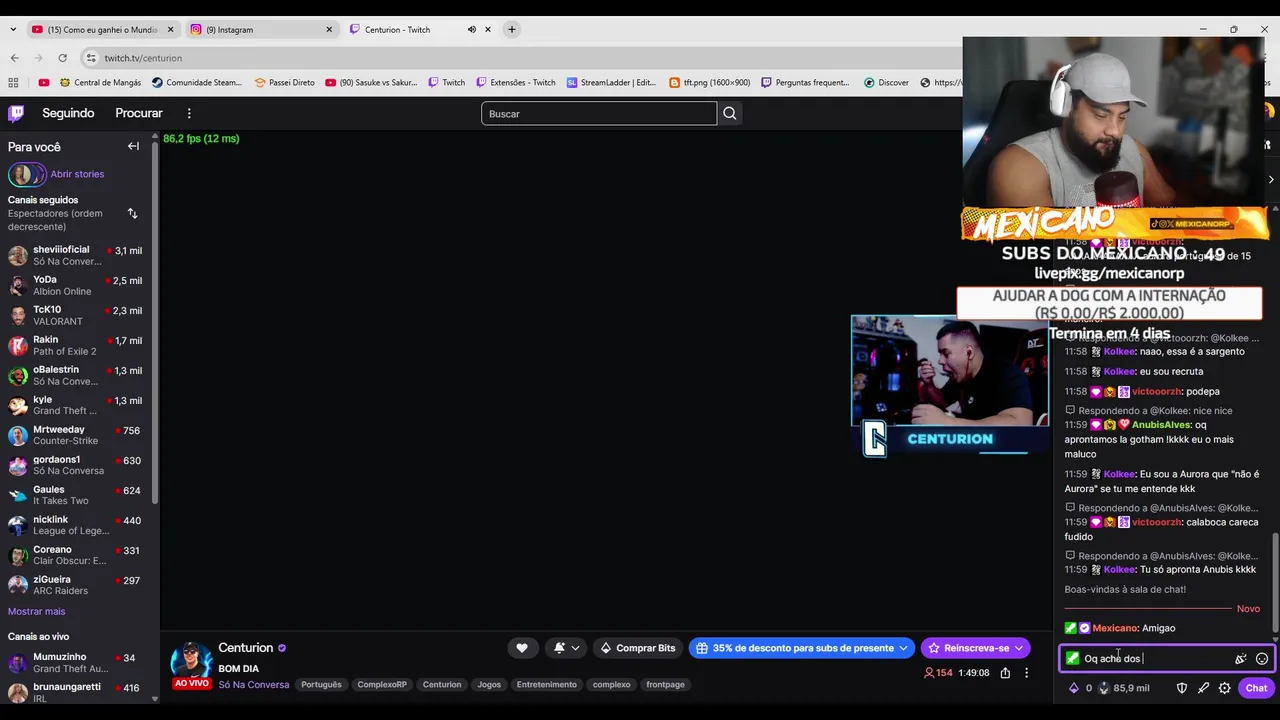Viewport: 1280px width, 720px height.
Task: Click the browser address bar
Action: point(520,58)
